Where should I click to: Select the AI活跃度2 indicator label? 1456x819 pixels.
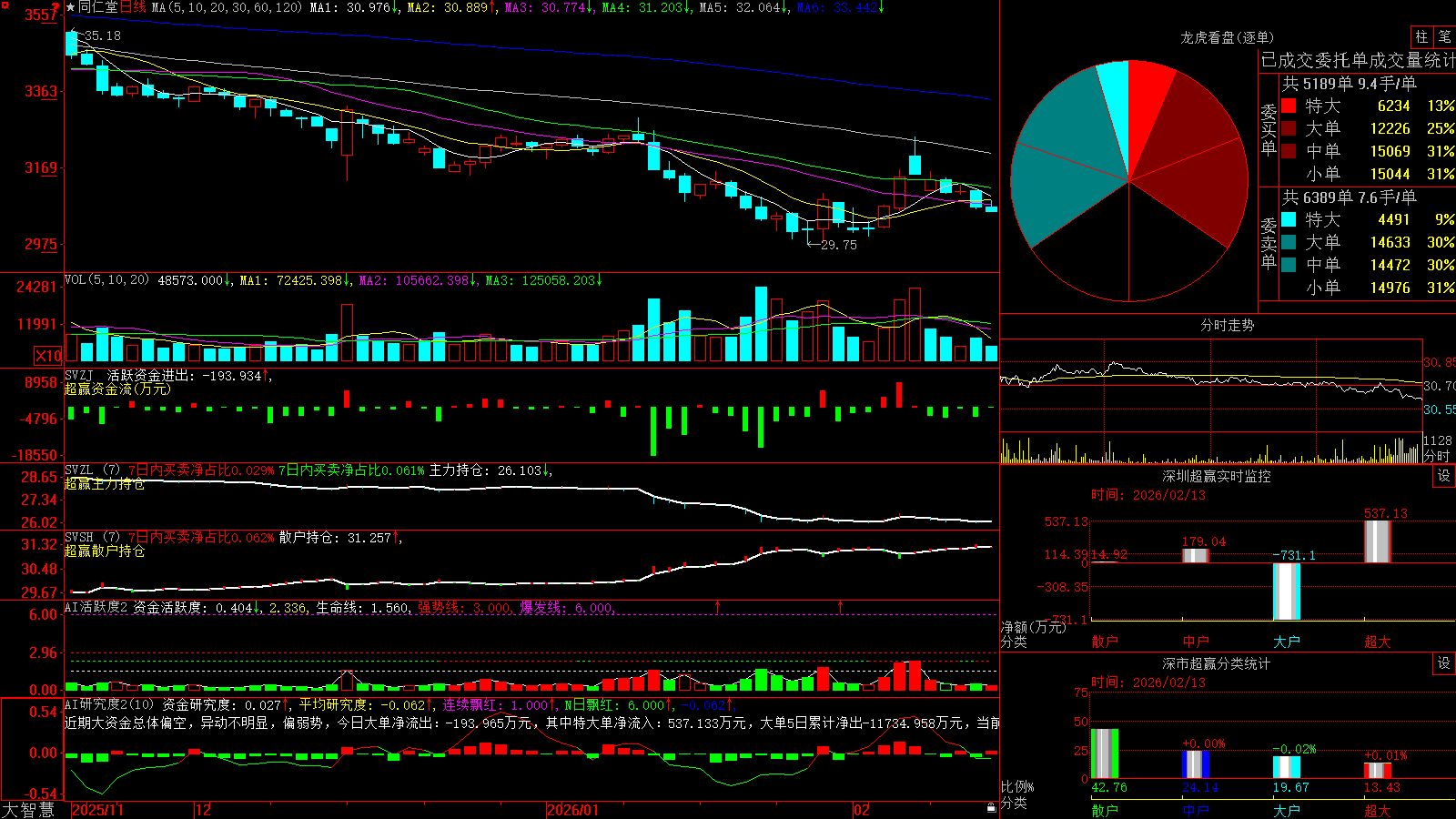click(96, 607)
